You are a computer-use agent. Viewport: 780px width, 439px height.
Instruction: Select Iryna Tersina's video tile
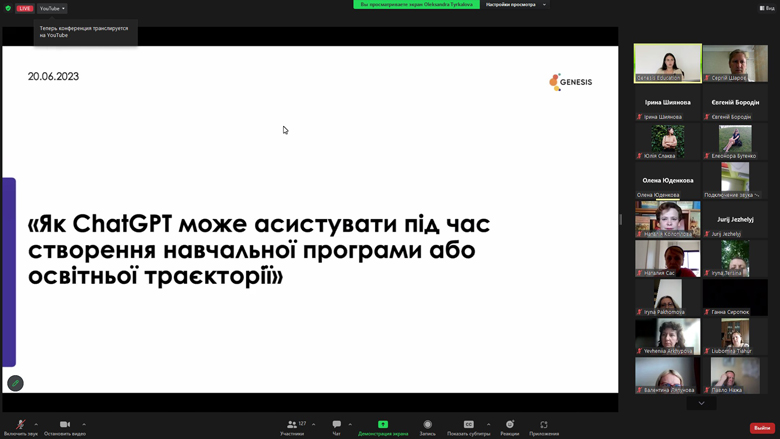(x=735, y=259)
